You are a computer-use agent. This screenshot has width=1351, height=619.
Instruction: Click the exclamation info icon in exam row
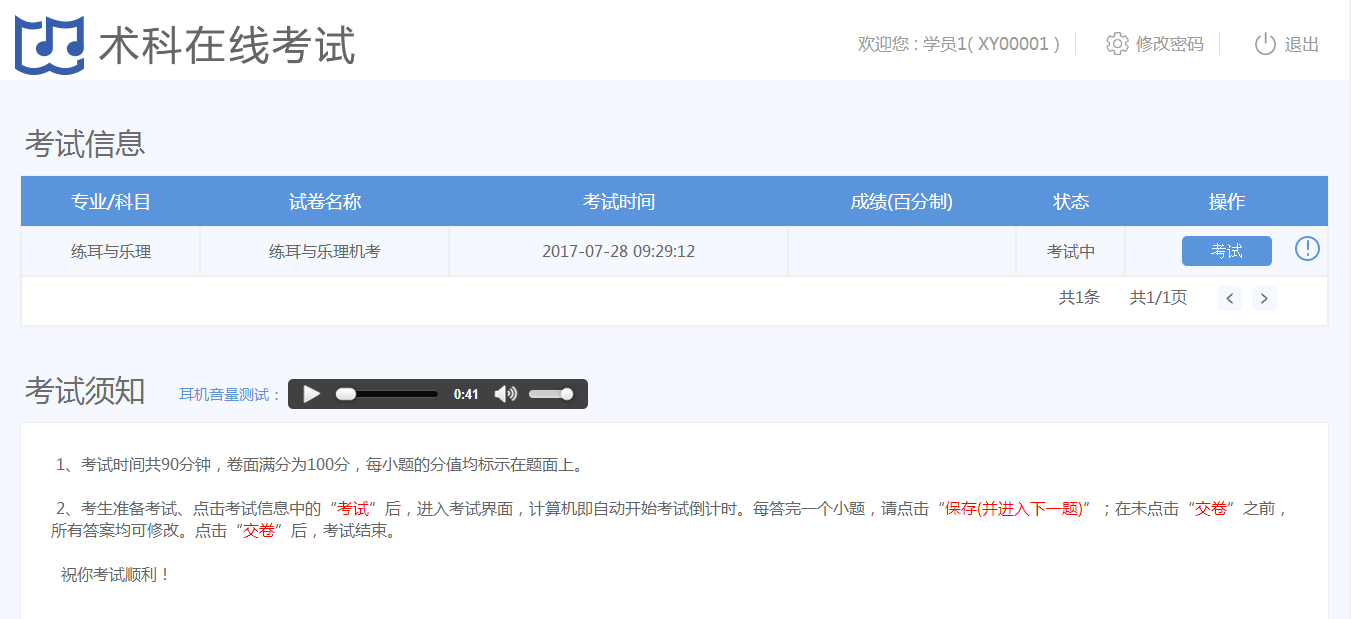point(1307,249)
